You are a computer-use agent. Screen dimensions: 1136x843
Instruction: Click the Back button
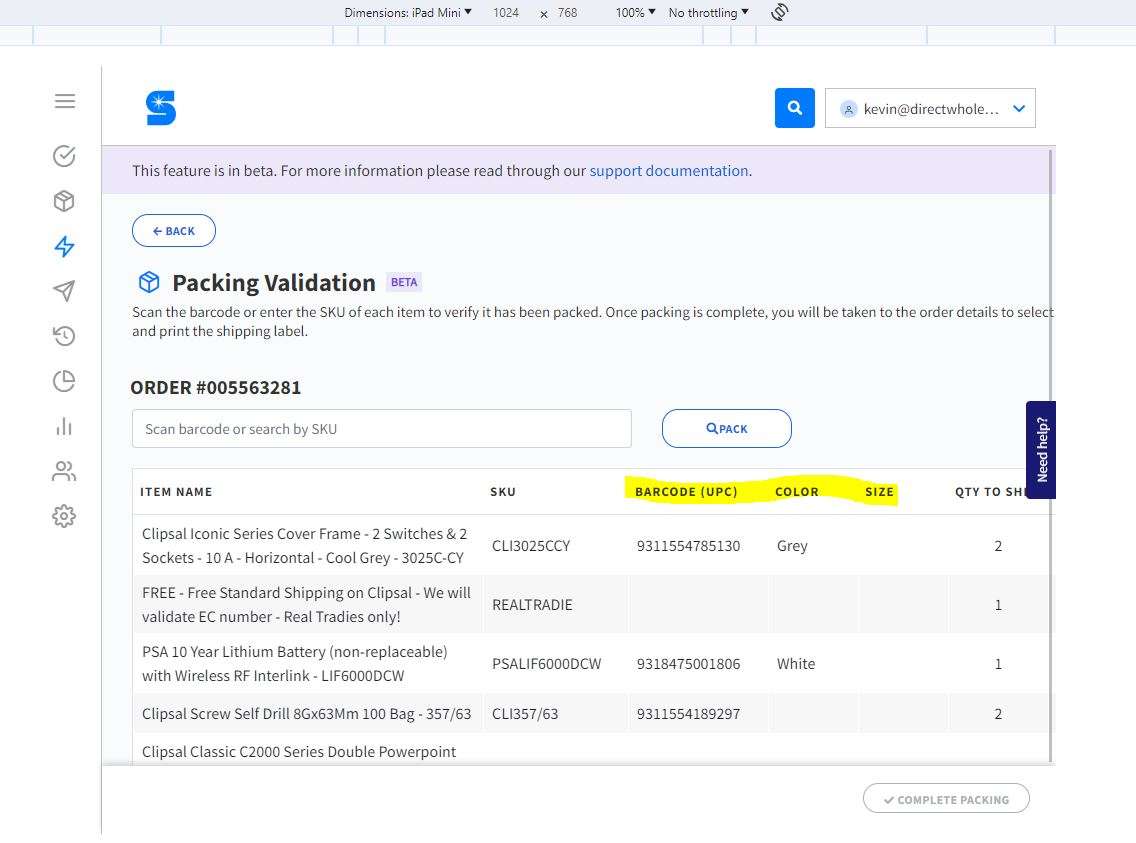click(x=174, y=230)
